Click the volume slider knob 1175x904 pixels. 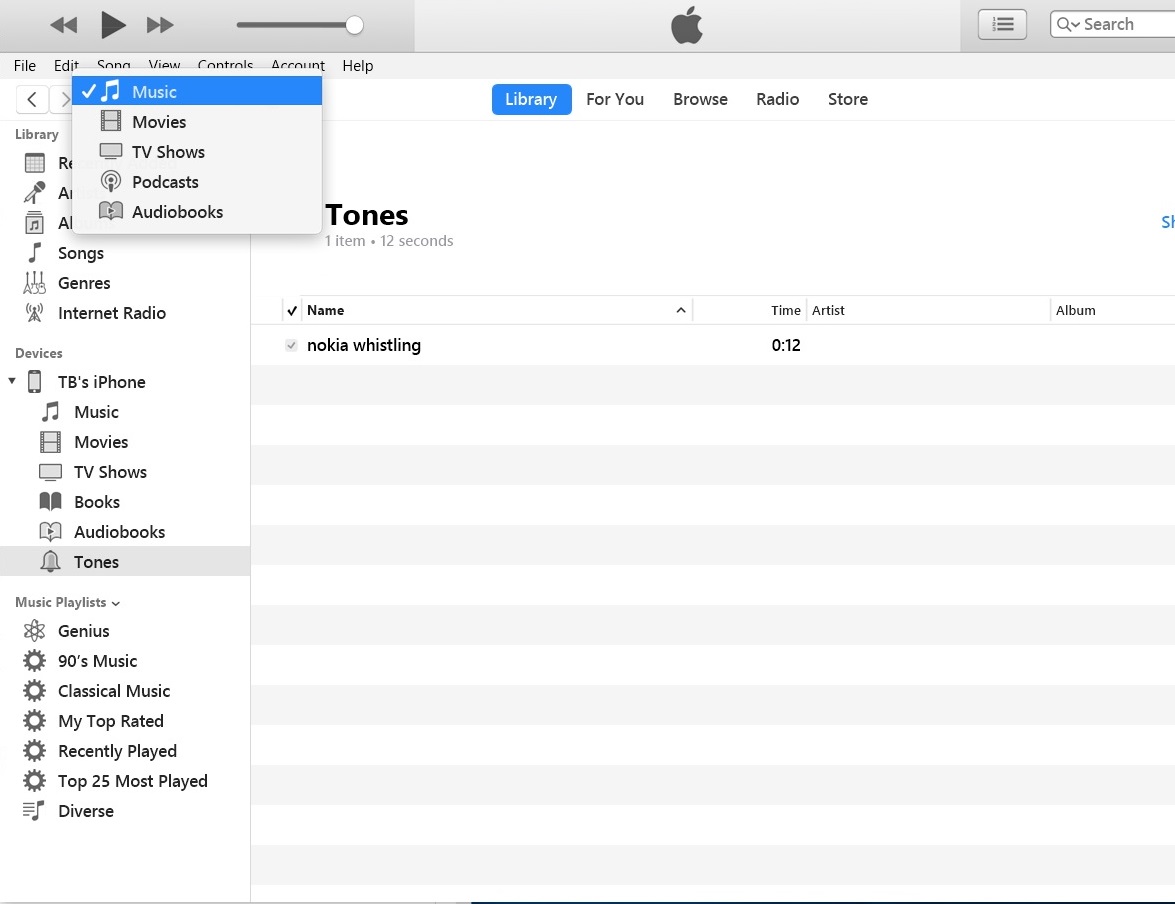pos(354,25)
